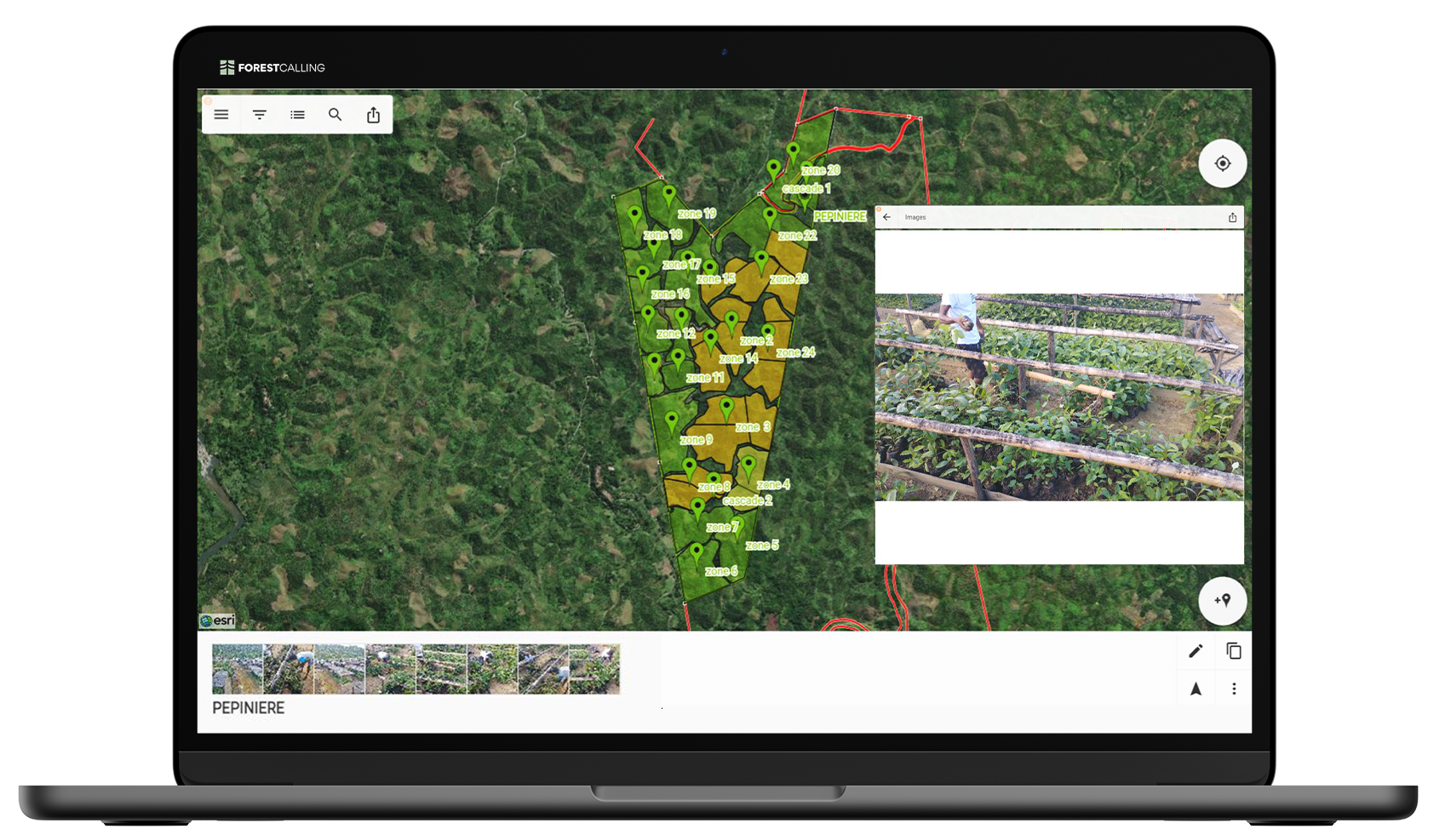Share image from Images panel header
Viewport: 1445px width, 840px height.
[1232, 217]
